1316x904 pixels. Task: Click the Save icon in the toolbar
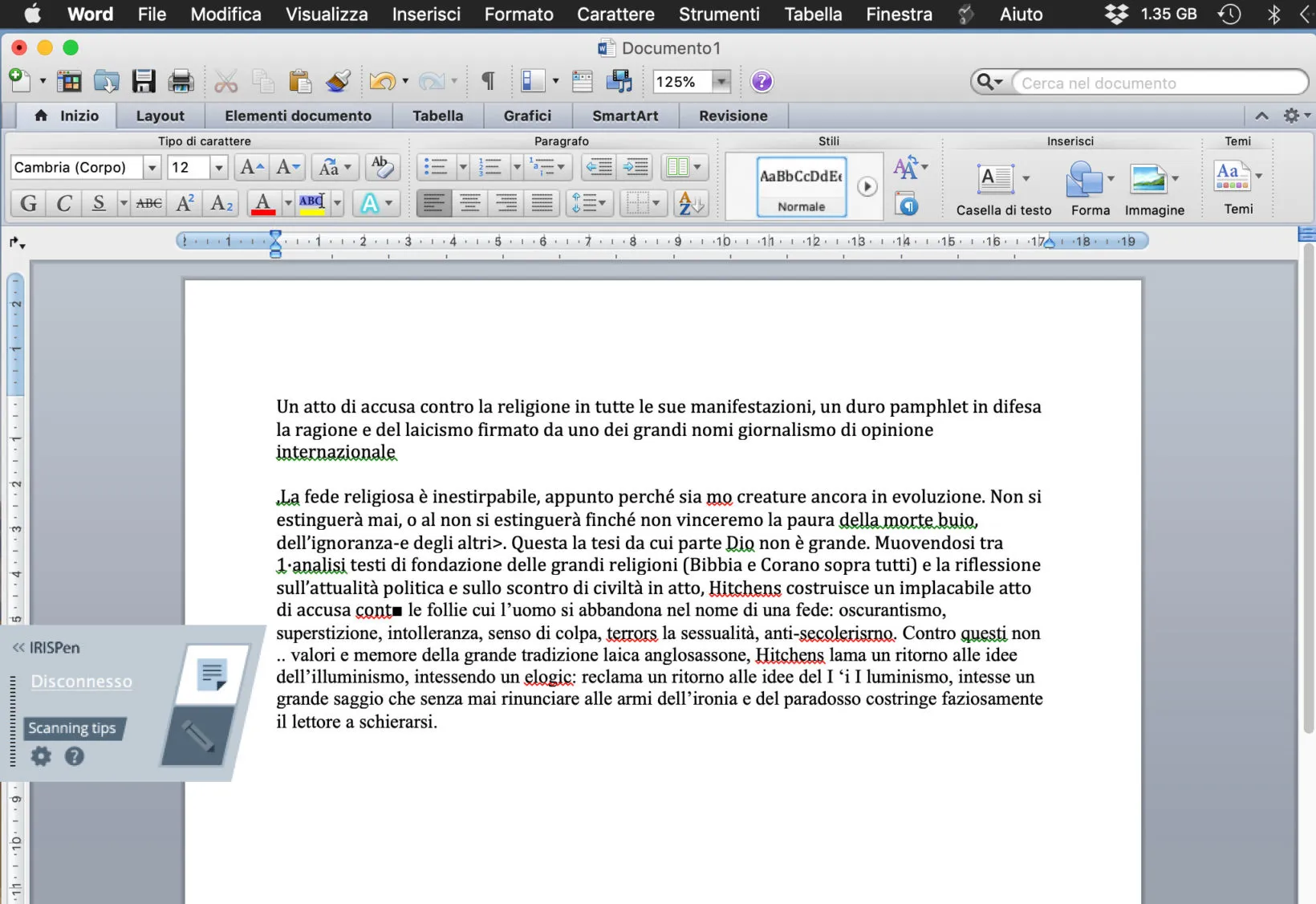143,80
